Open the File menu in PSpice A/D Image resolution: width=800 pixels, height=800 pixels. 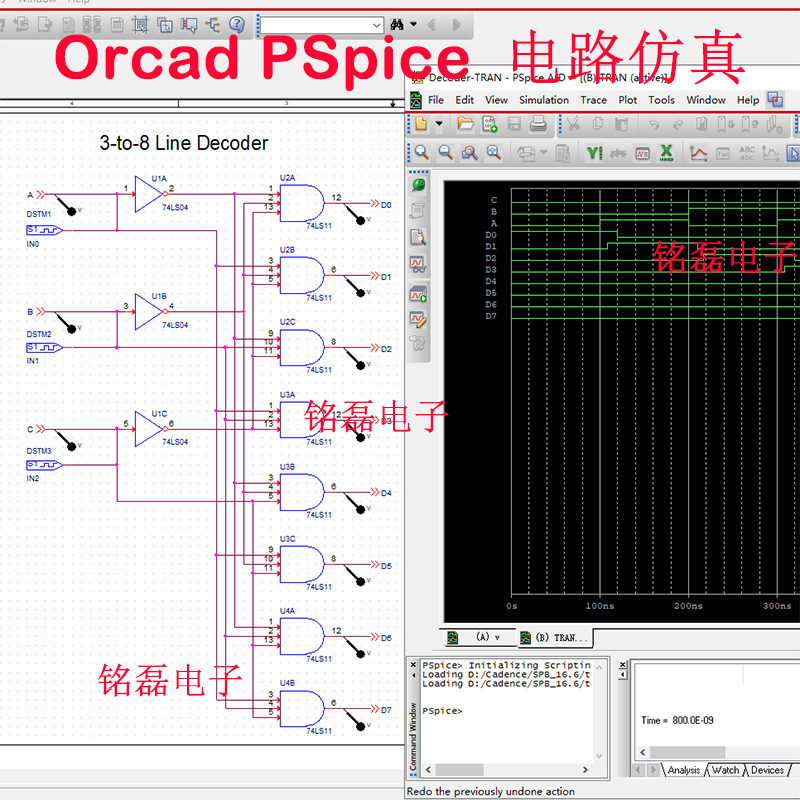pyautogui.click(x=436, y=100)
